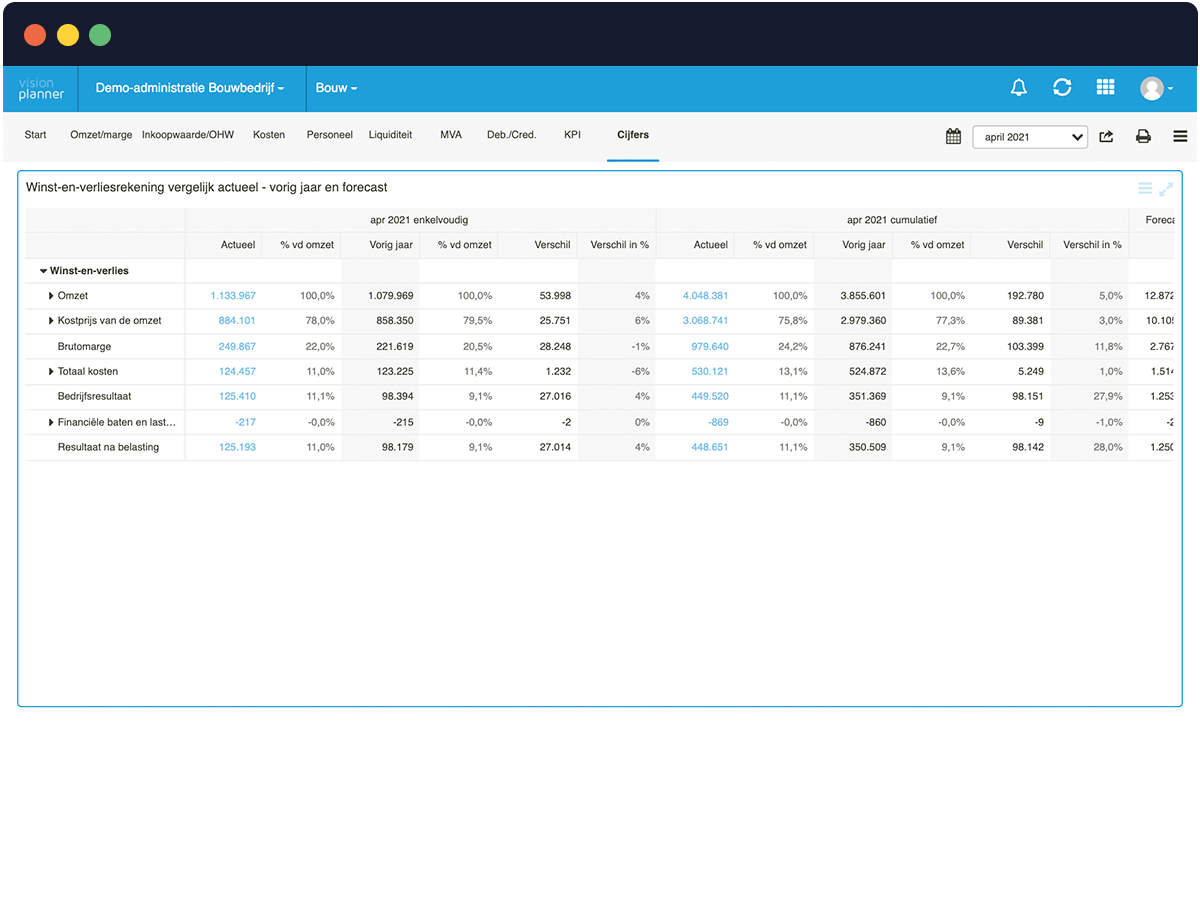Click cumulative vorig jaar value 3.855.601

tap(863, 296)
